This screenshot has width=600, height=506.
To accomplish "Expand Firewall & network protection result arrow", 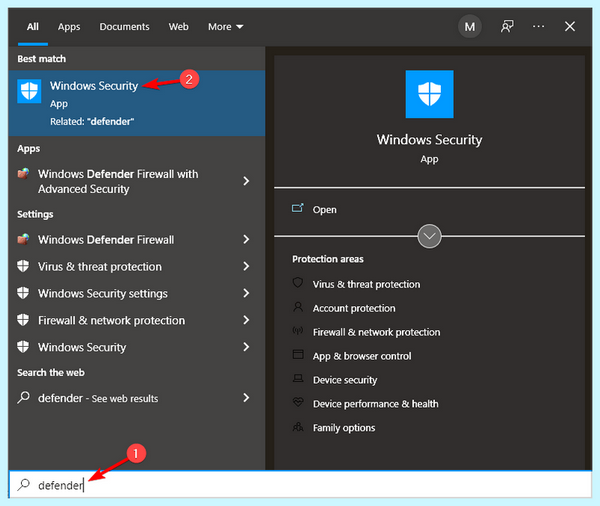I will pyautogui.click(x=246, y=320).
